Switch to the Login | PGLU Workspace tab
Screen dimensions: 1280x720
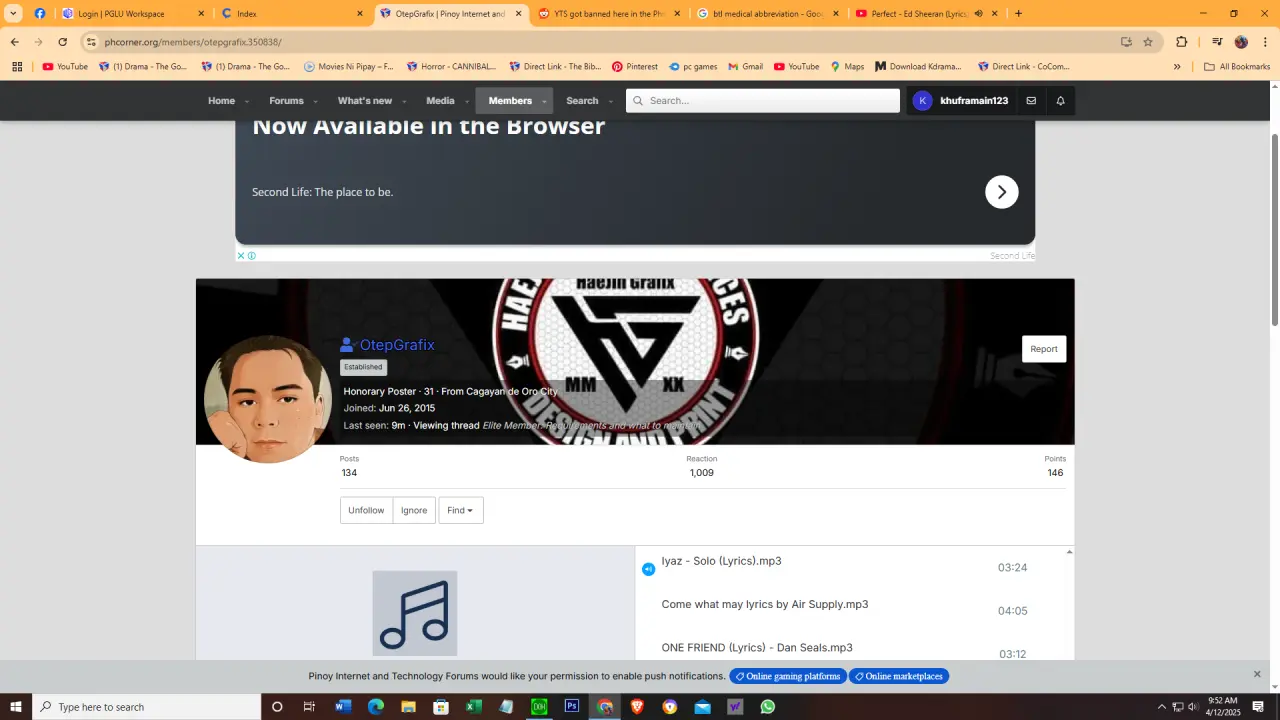(x=131, y=14)
